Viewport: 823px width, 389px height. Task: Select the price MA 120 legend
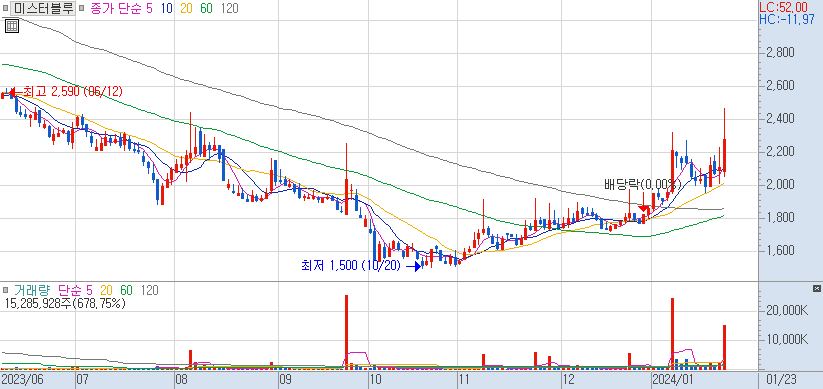pos(229,8)
